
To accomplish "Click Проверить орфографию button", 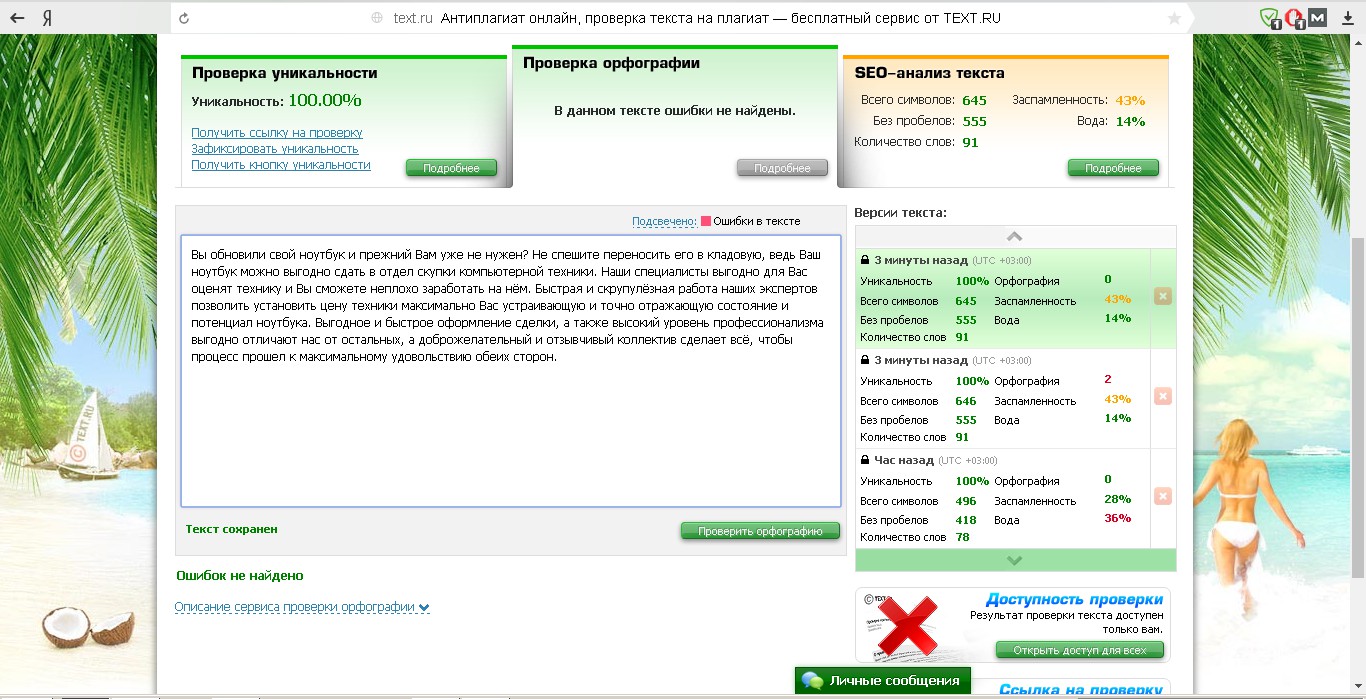I will click(760, 531).
